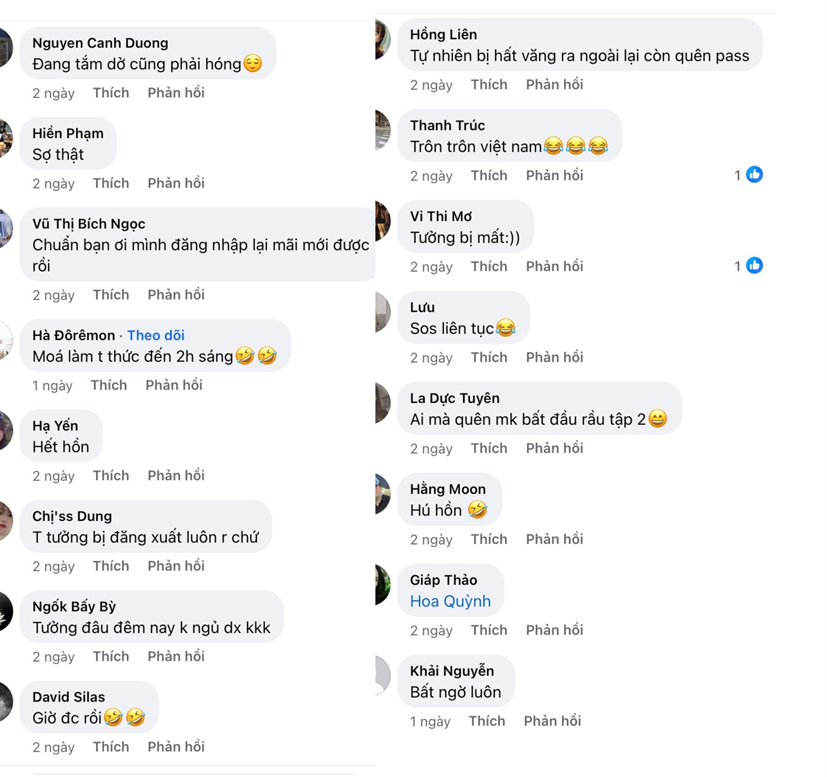
Task: Click Giáp Thảo's profile avatar
Action: tap(382, 585)
